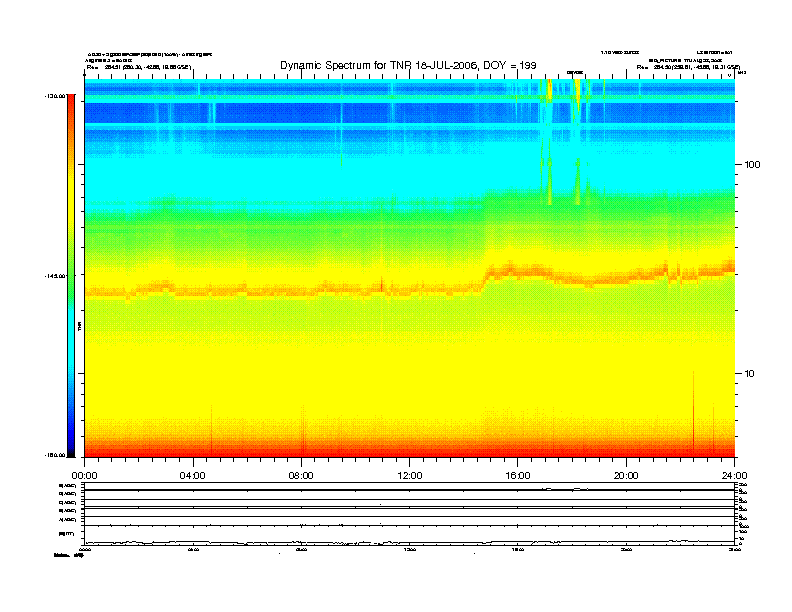Click the "04:00" time axis label
The image size is (792, 612).
pyautogui.click(x=193, y=476)
